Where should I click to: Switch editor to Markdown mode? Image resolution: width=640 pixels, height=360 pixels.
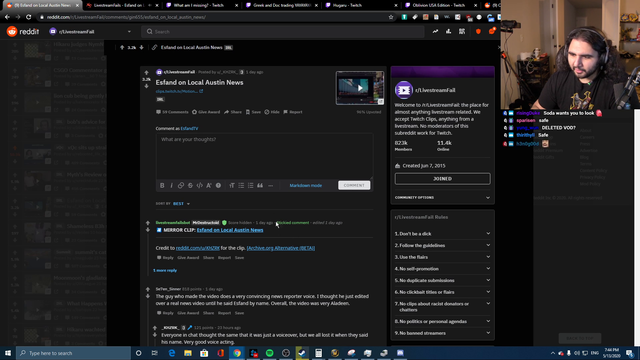tap(305, 185)
